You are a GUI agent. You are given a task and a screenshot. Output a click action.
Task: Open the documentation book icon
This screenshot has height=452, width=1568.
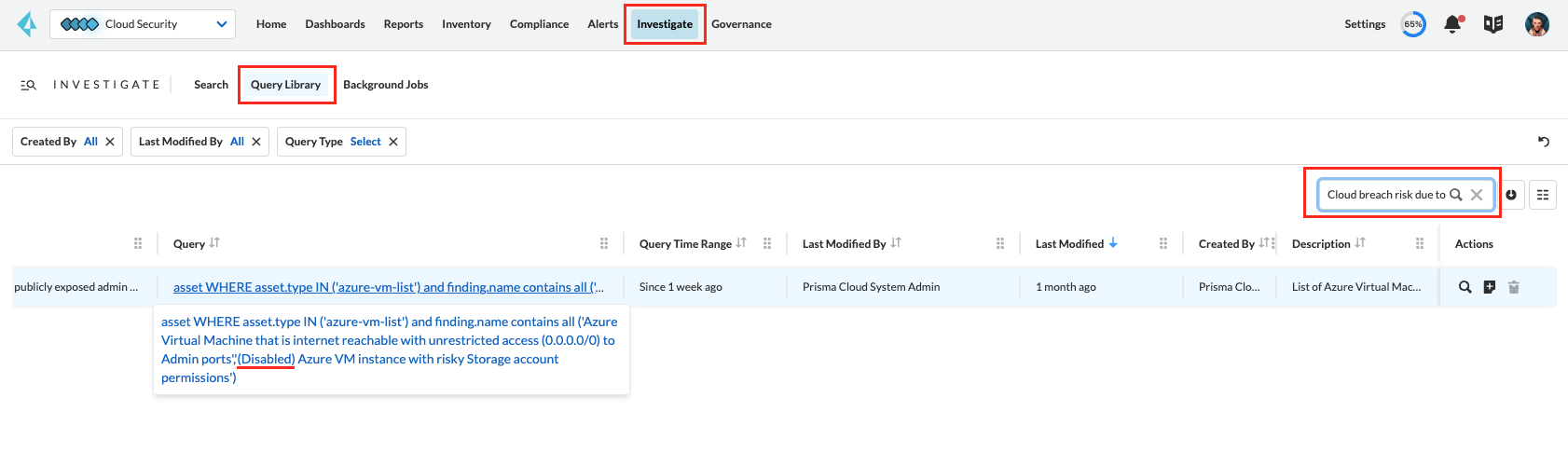tap(1493, 24)
